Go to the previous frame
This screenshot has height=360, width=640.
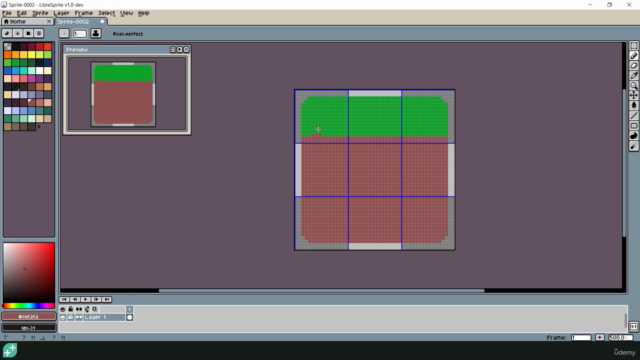click(x=75, y=300)
